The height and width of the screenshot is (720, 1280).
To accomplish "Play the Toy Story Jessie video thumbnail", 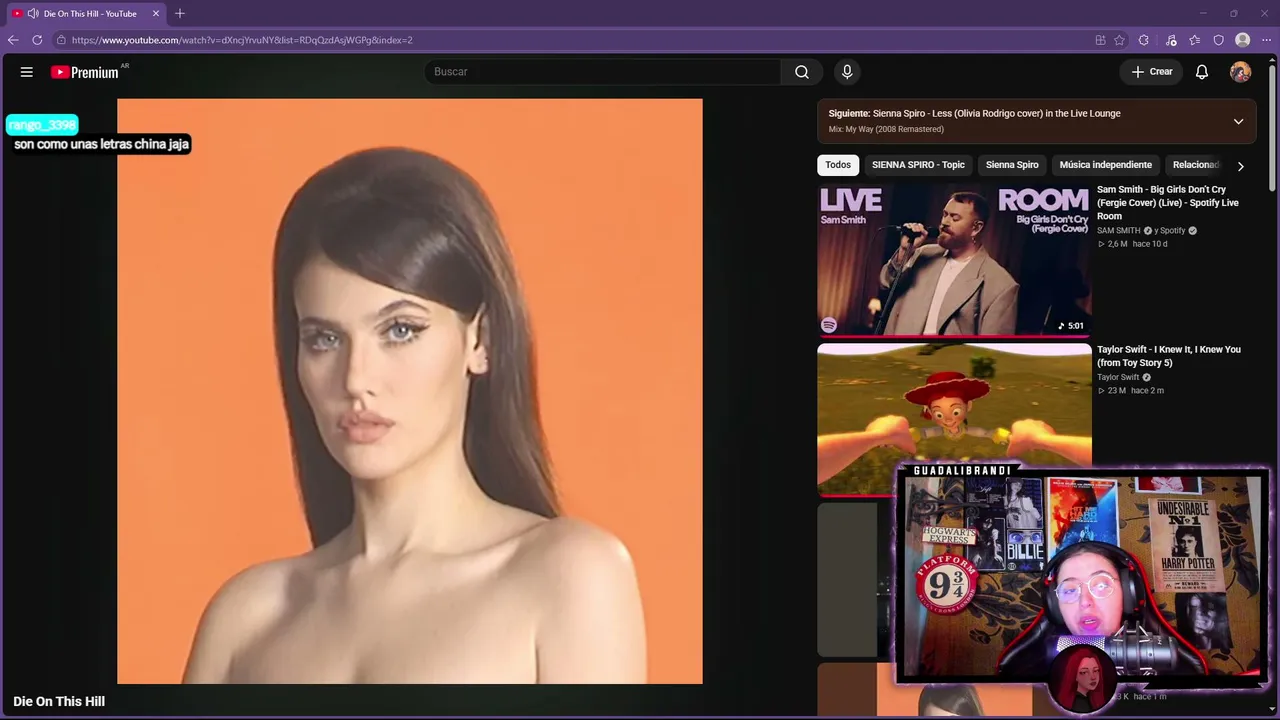I will click(x=954, y=419).
